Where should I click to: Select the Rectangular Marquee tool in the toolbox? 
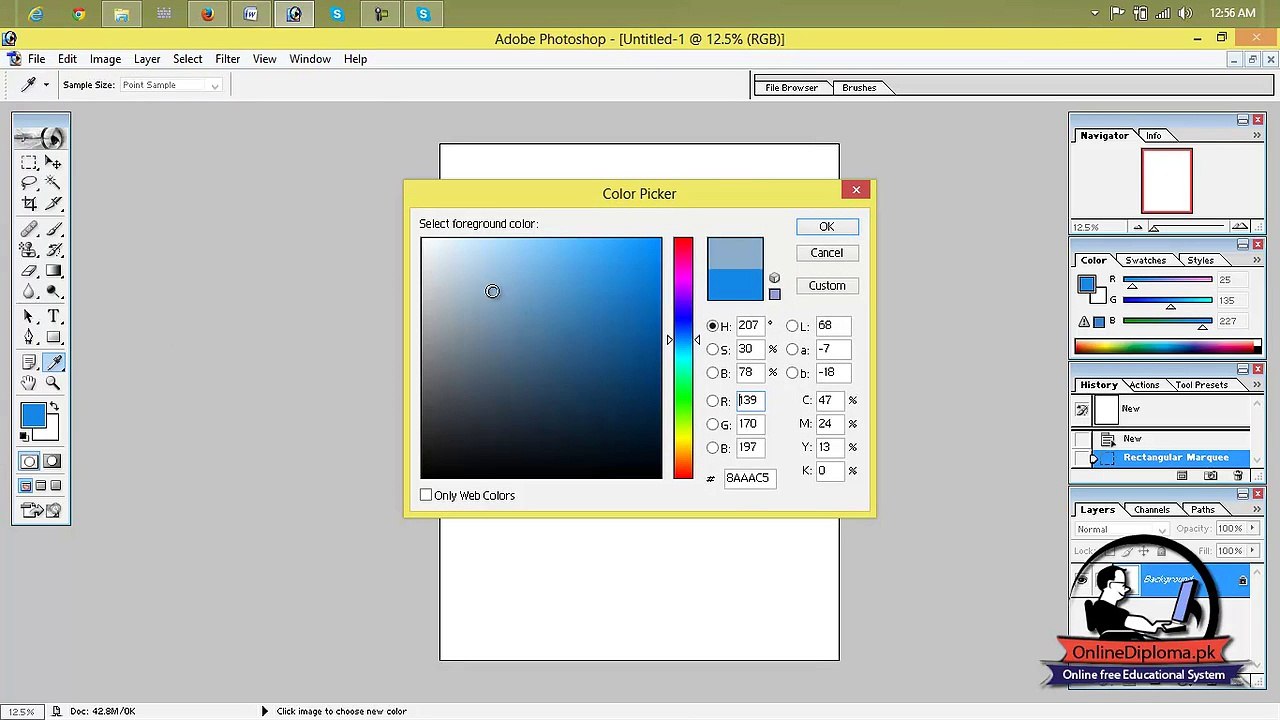click(x=29, y=162)
